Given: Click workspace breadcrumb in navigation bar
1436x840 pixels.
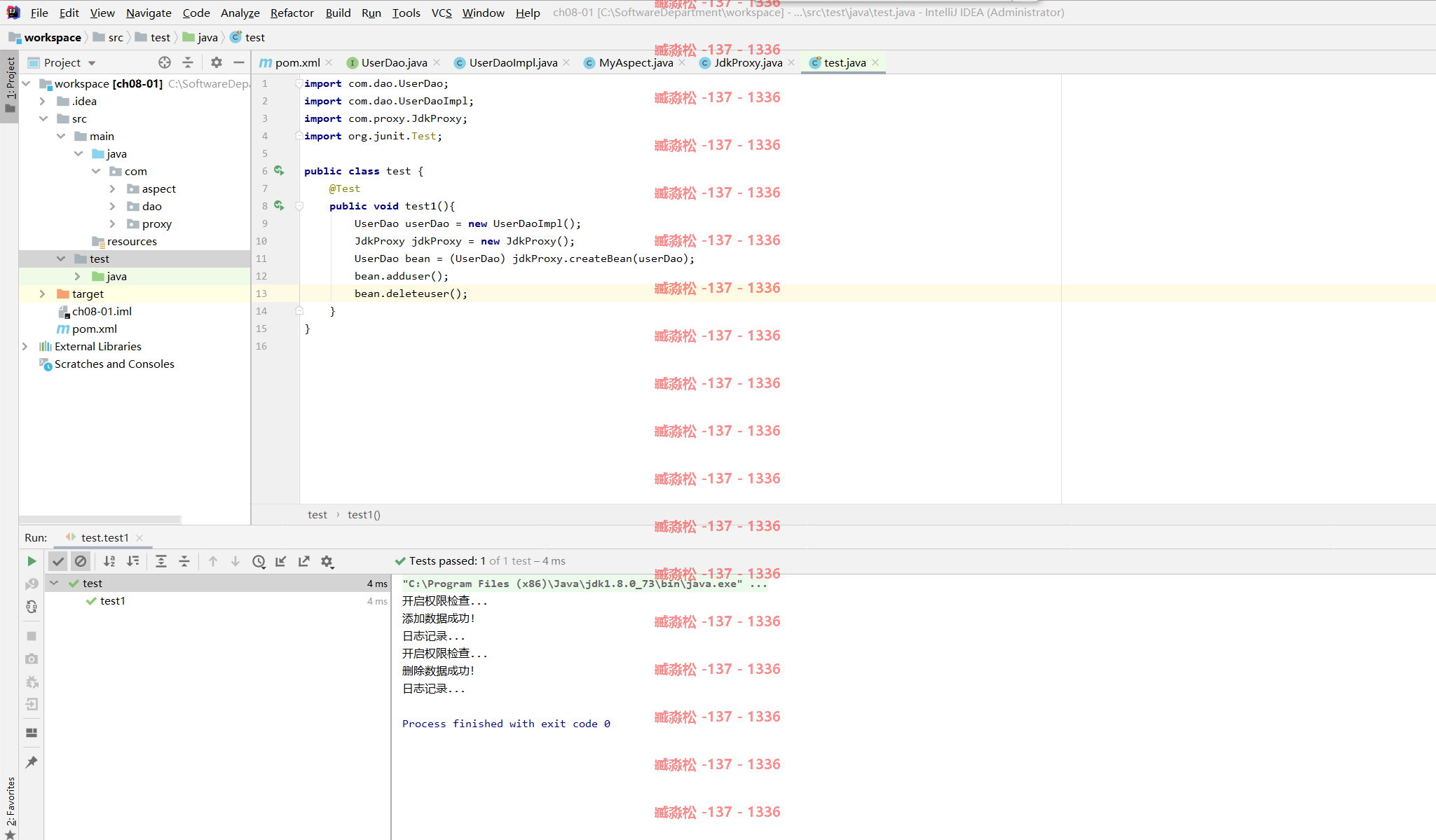Looking at the screenshot, I should (x=45, y=37).
